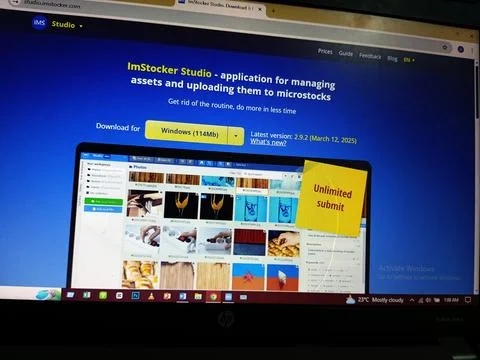Open the Prices page
Image resolution: width=480 pixels, height=360 pixels.
pos(325,51)
